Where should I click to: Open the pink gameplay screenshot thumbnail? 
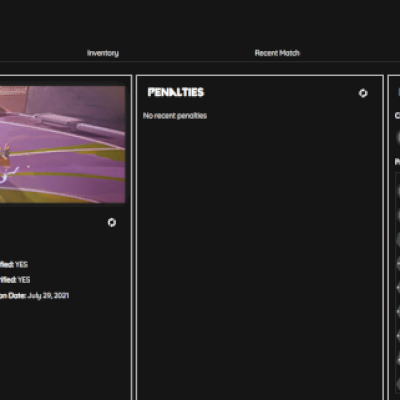[x=63, y=144]
